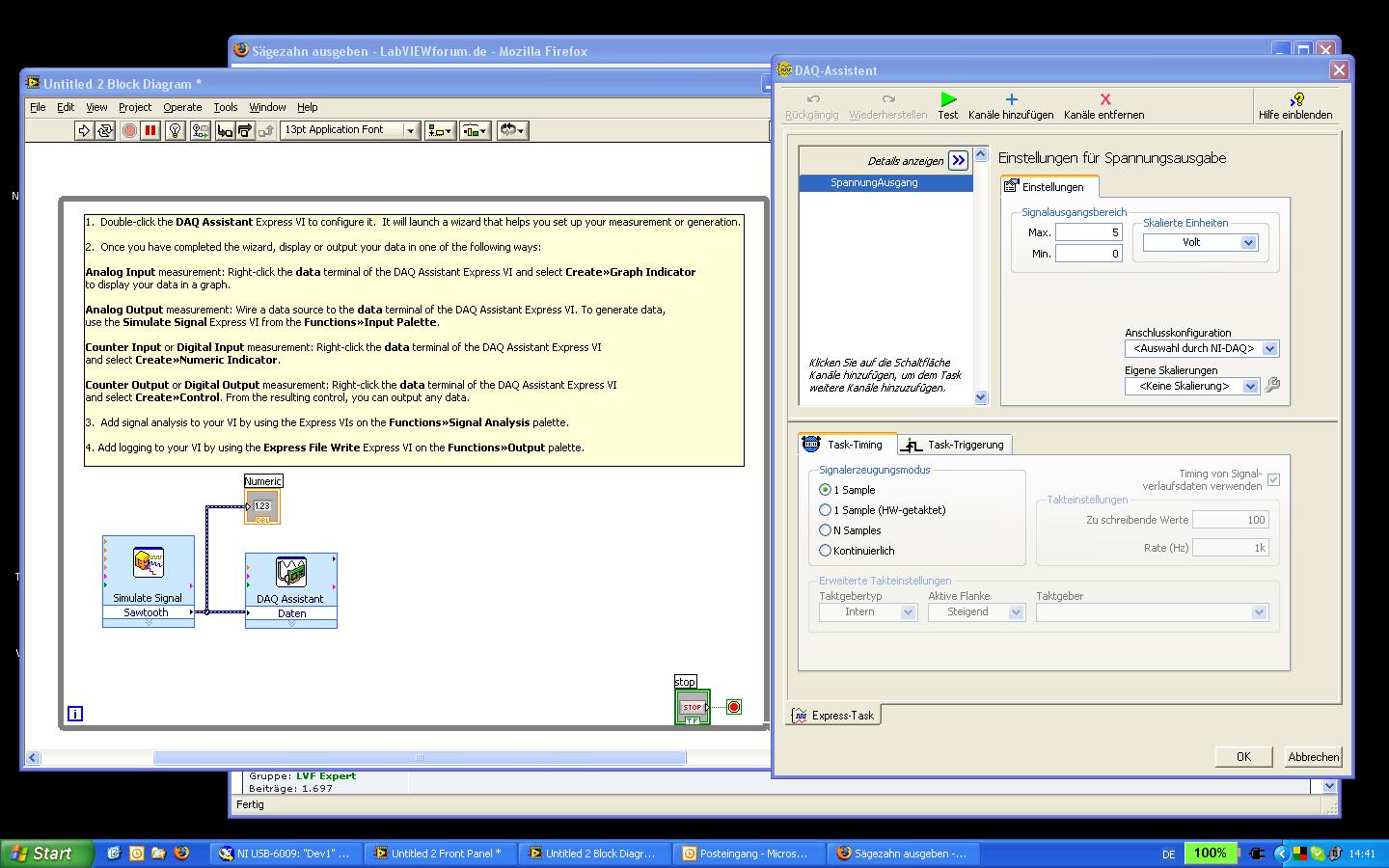Open the Tools menu
The image size is (1389, 868).
[x=226, y=107]
